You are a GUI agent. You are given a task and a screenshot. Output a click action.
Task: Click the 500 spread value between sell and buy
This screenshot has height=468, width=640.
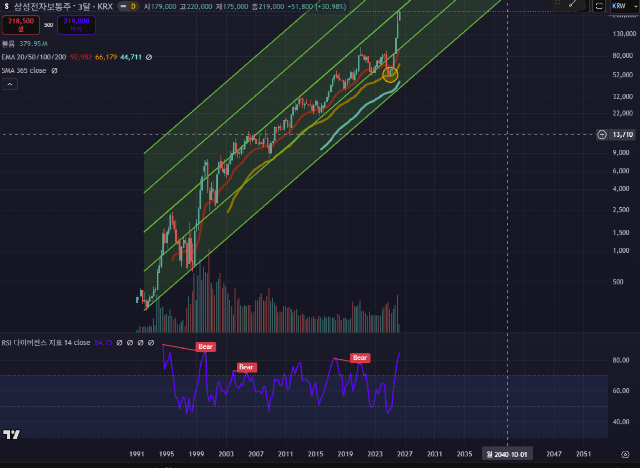(49, 25)
